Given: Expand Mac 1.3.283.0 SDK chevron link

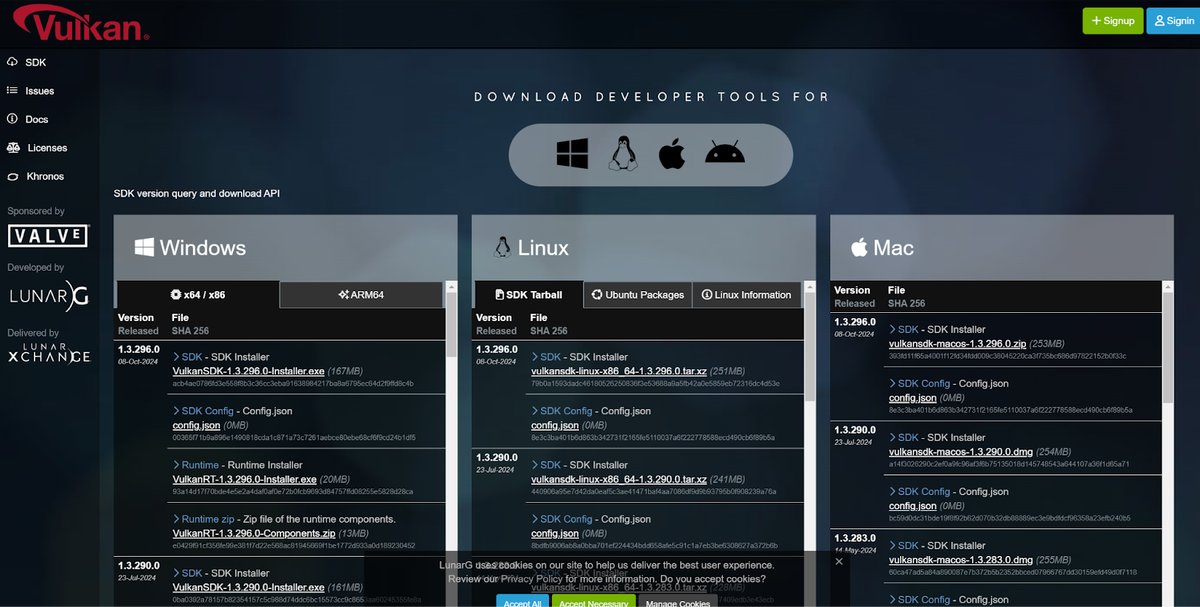Looking at the screenshot, I should pyautogui.click(x=904, y=546).
